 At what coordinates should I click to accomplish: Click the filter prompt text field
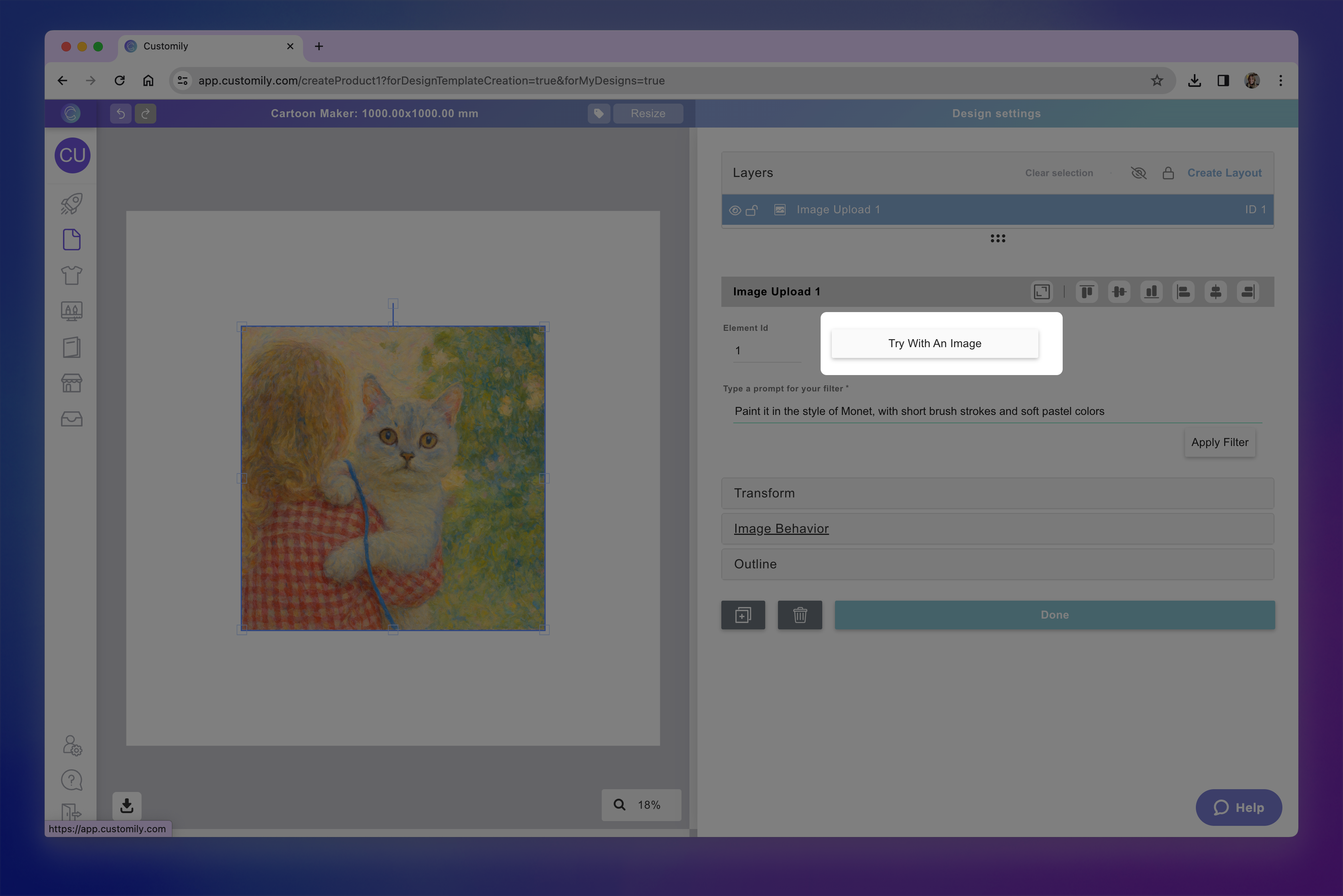point(998,411)
